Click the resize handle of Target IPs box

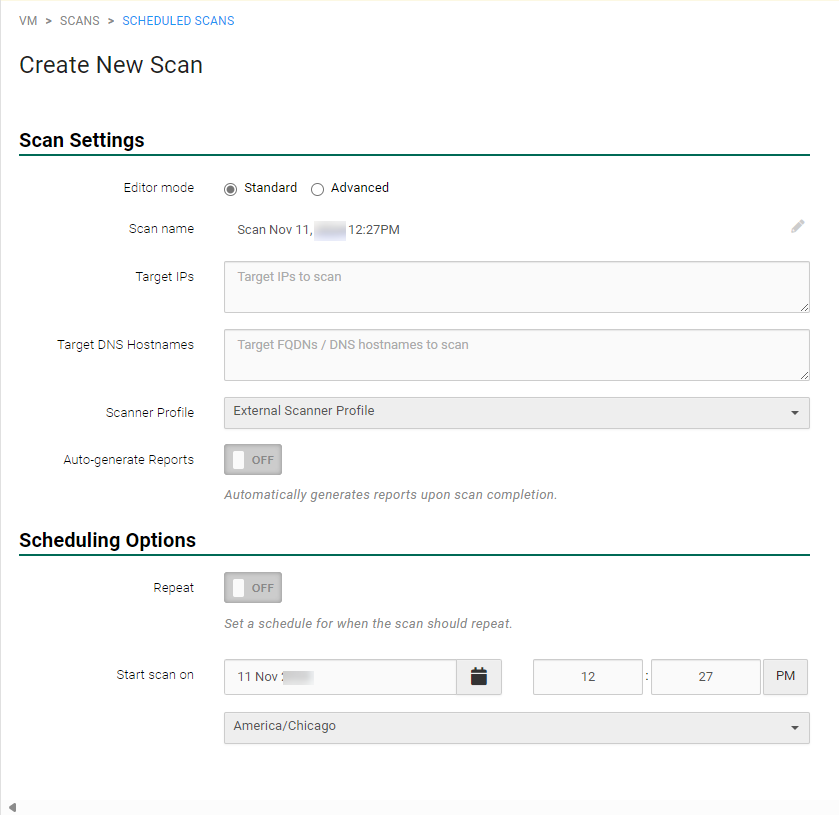803,306
